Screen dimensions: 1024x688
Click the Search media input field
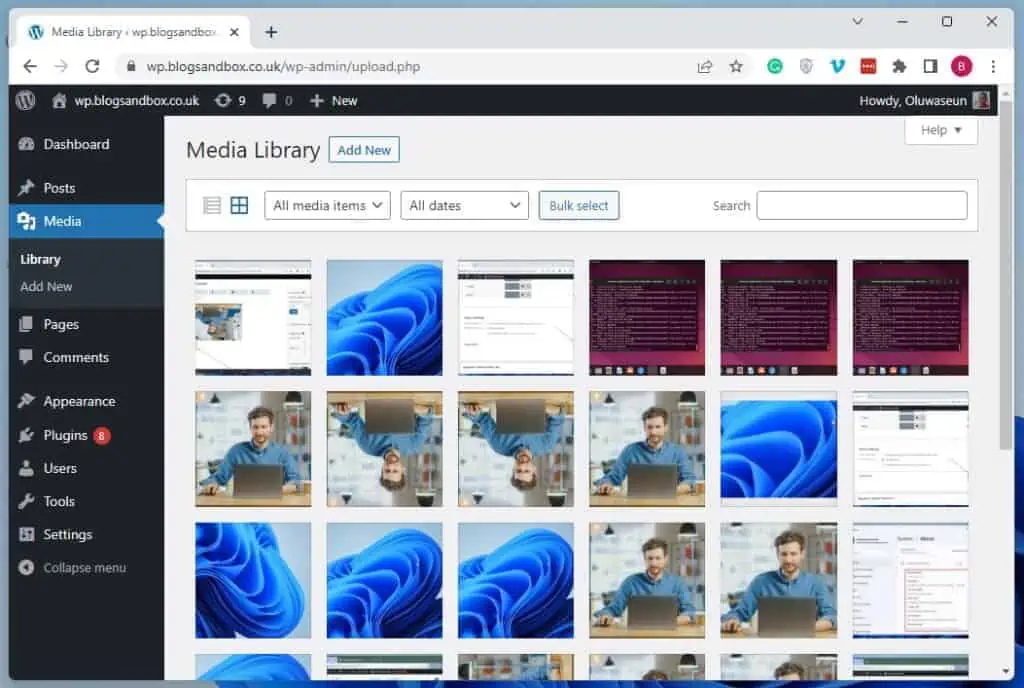(x=861, y=205)
